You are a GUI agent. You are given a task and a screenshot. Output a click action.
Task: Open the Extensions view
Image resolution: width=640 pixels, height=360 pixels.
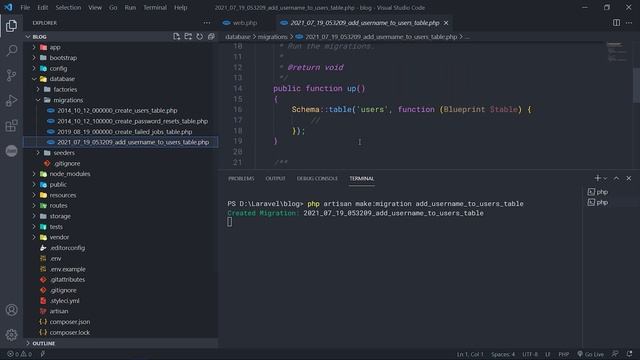(x=11, y=125)
